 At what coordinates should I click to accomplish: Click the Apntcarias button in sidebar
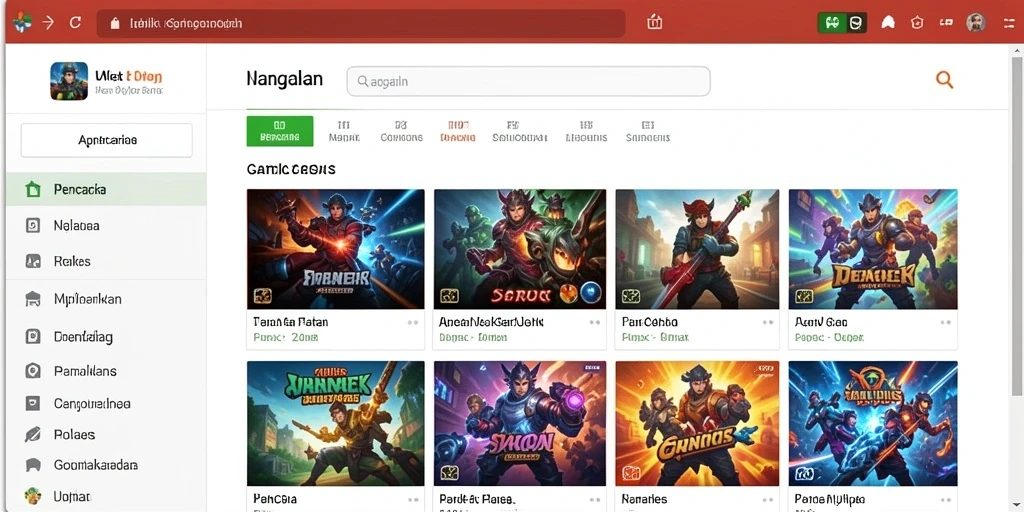coord(107,140)
